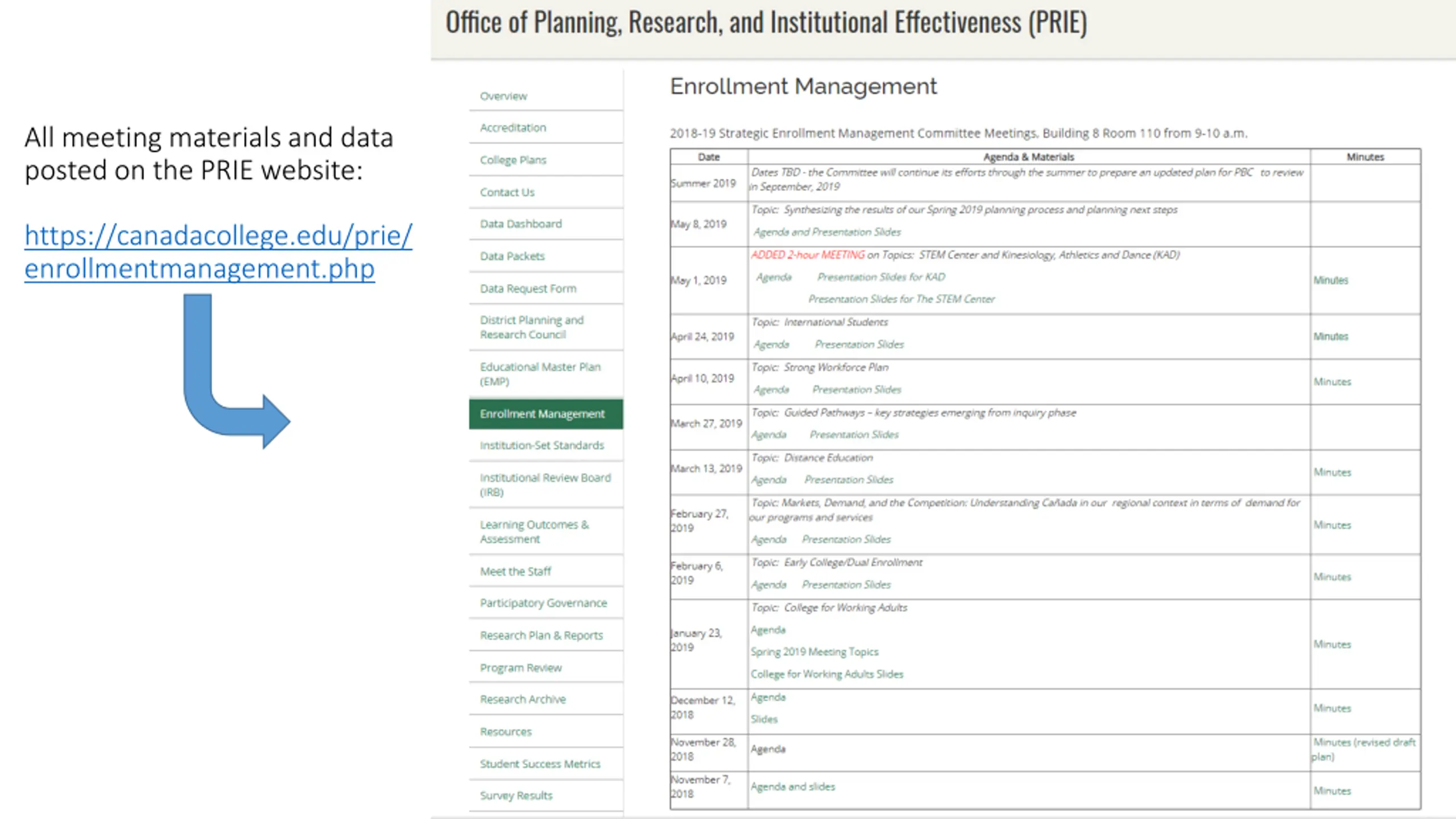Open Minutes for November 7, 2018
This screenshot has width=1456, height=819.
click(1332, 791)
